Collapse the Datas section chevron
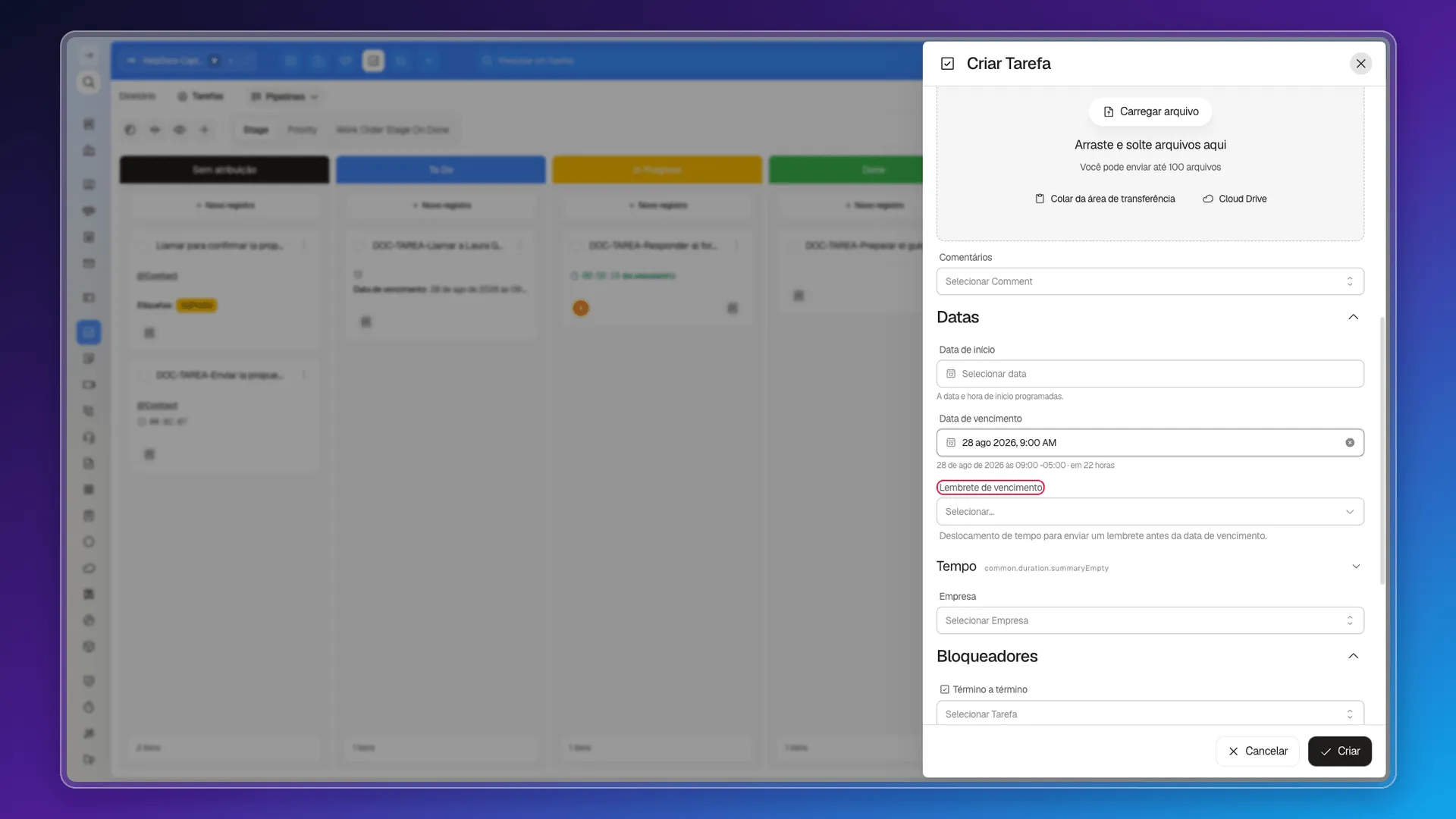Screen dimensions: 1456x819 [1353, 317]
